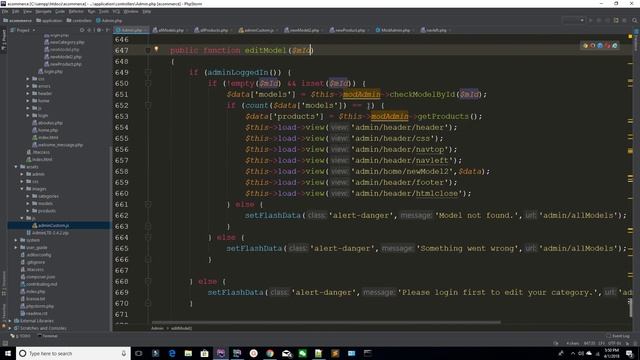Open in Edge from the floating browser icons
Image resolution: width=640 pixels, height=360 pixels.
pyautogui.click(x=615, y=46)
